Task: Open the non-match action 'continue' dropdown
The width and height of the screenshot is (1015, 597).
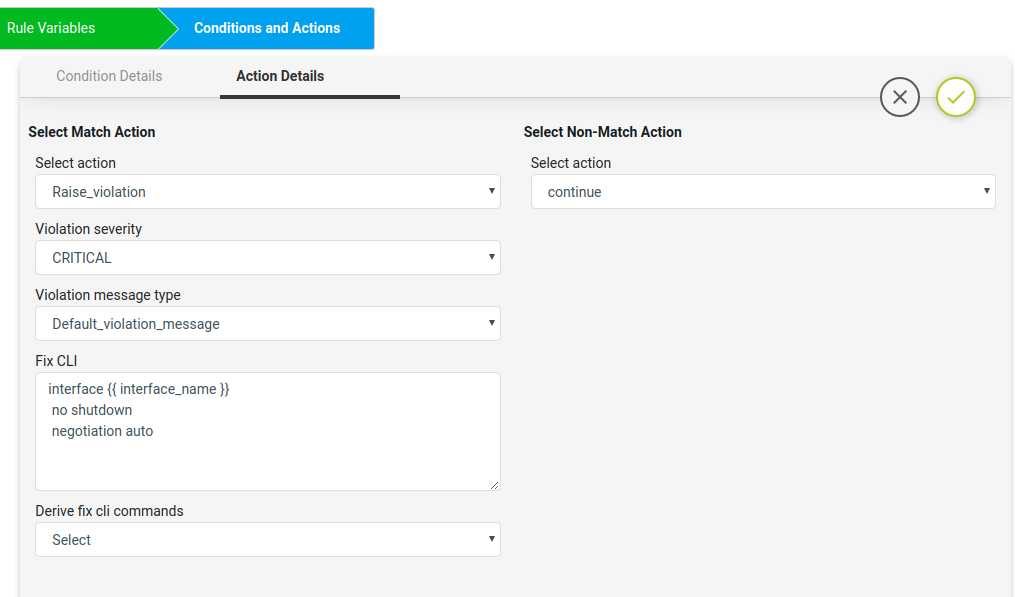Action: tap(763, 192)
